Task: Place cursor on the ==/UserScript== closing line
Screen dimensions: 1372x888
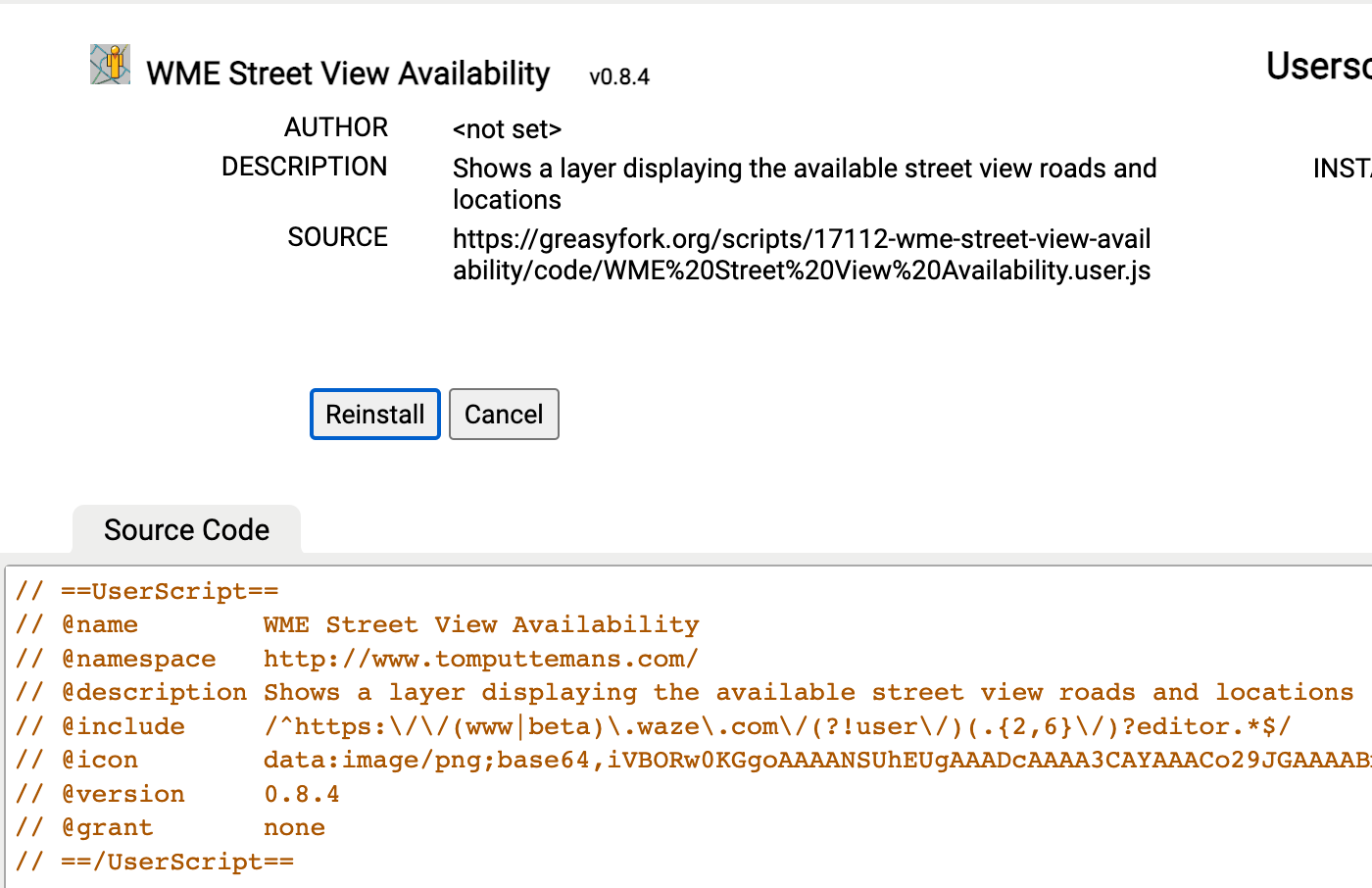Action: coord(176,863)
